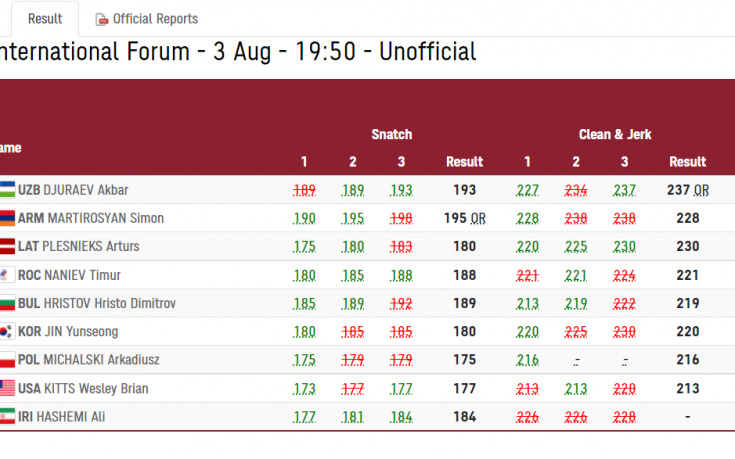The image size is (735, 459).
Task: Click HASHEMI Ali's failed 228 attempt
Action: 624,417
